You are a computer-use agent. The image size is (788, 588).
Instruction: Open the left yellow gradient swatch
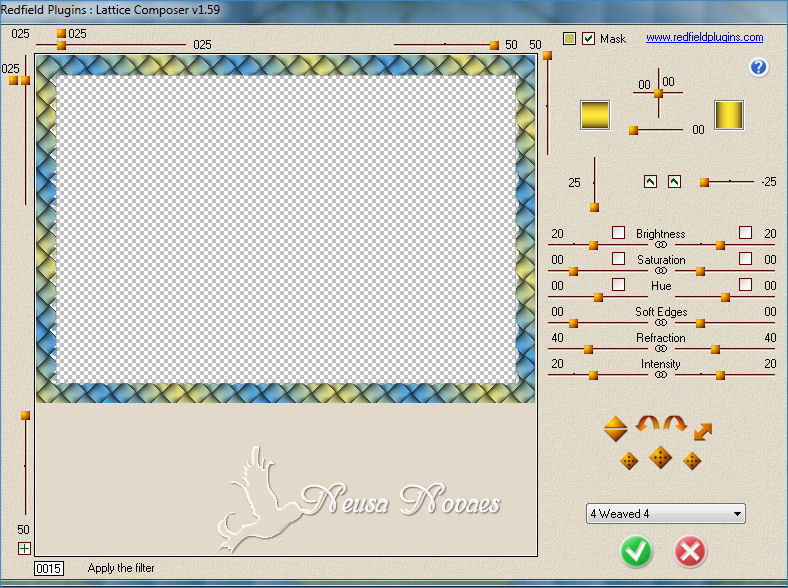(x=595, y=115)
